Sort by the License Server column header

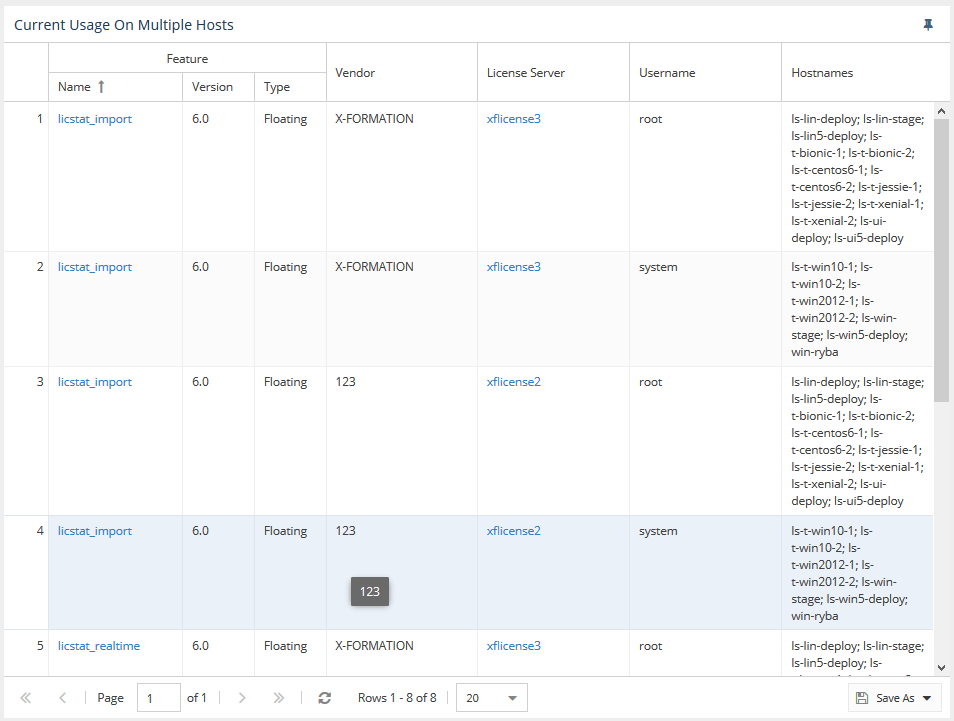[x=554, y=72]
